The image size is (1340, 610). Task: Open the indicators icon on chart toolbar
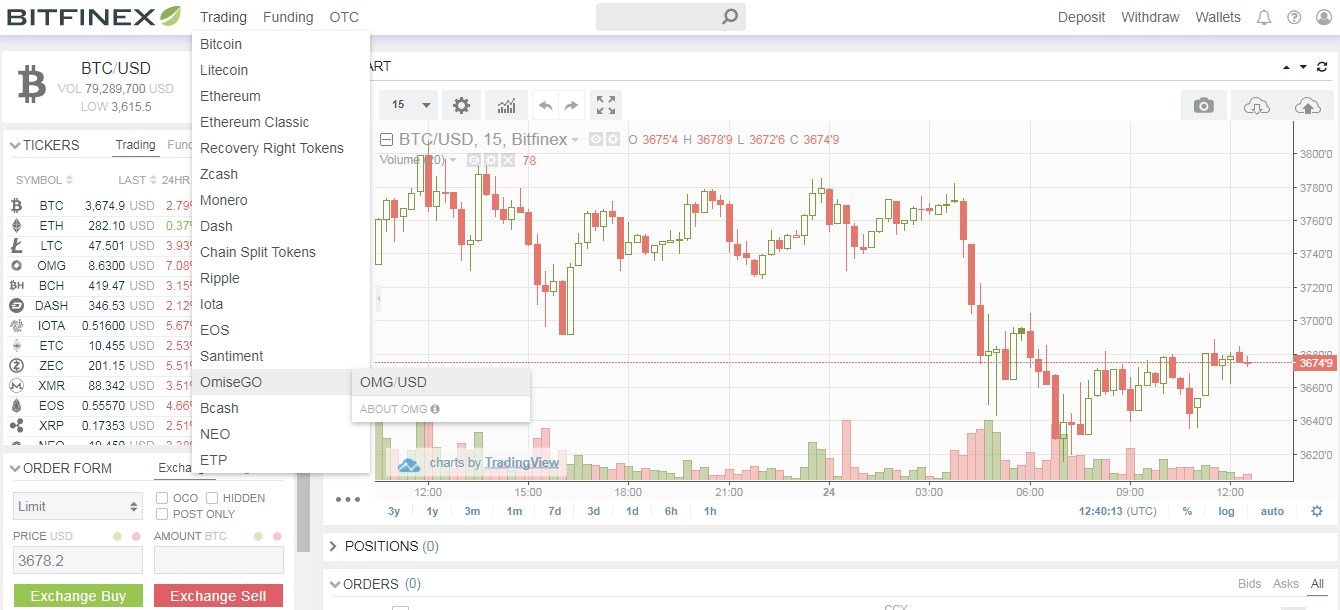(506, 104)
